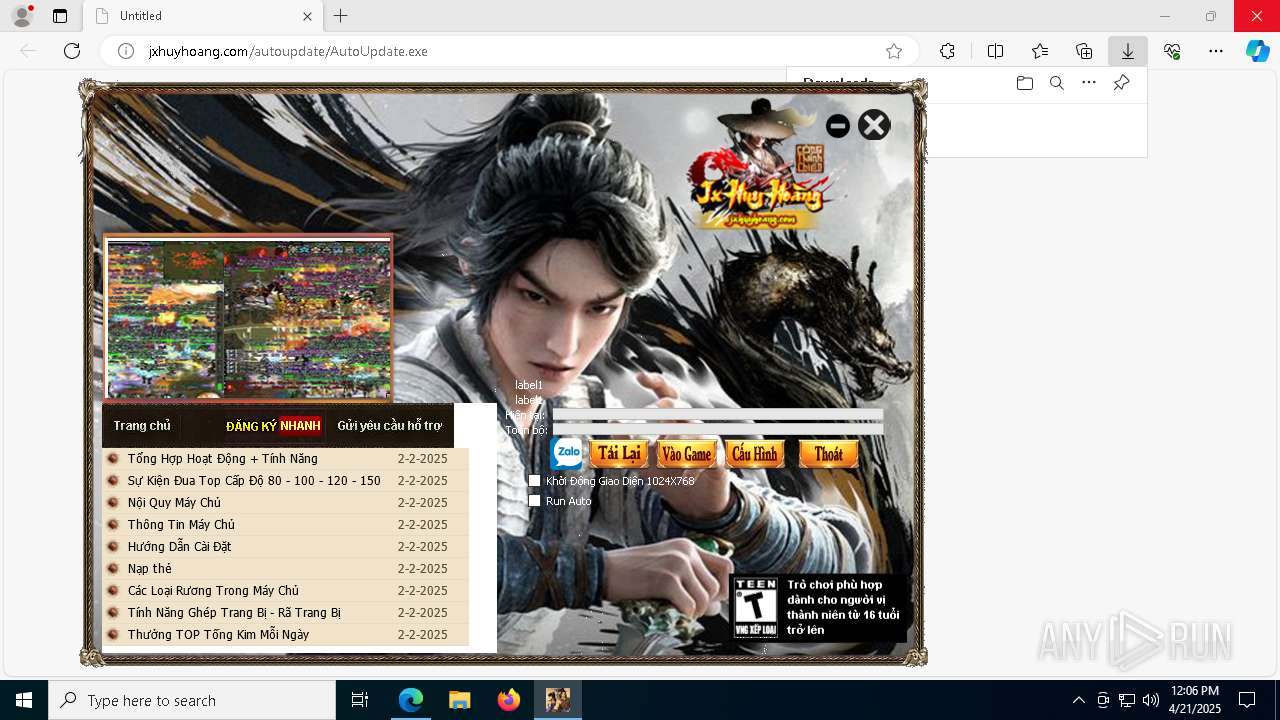Open downloads folder icon in Downloads panel
This screenshot has width=1280, height=720.
click(1025, 83)
